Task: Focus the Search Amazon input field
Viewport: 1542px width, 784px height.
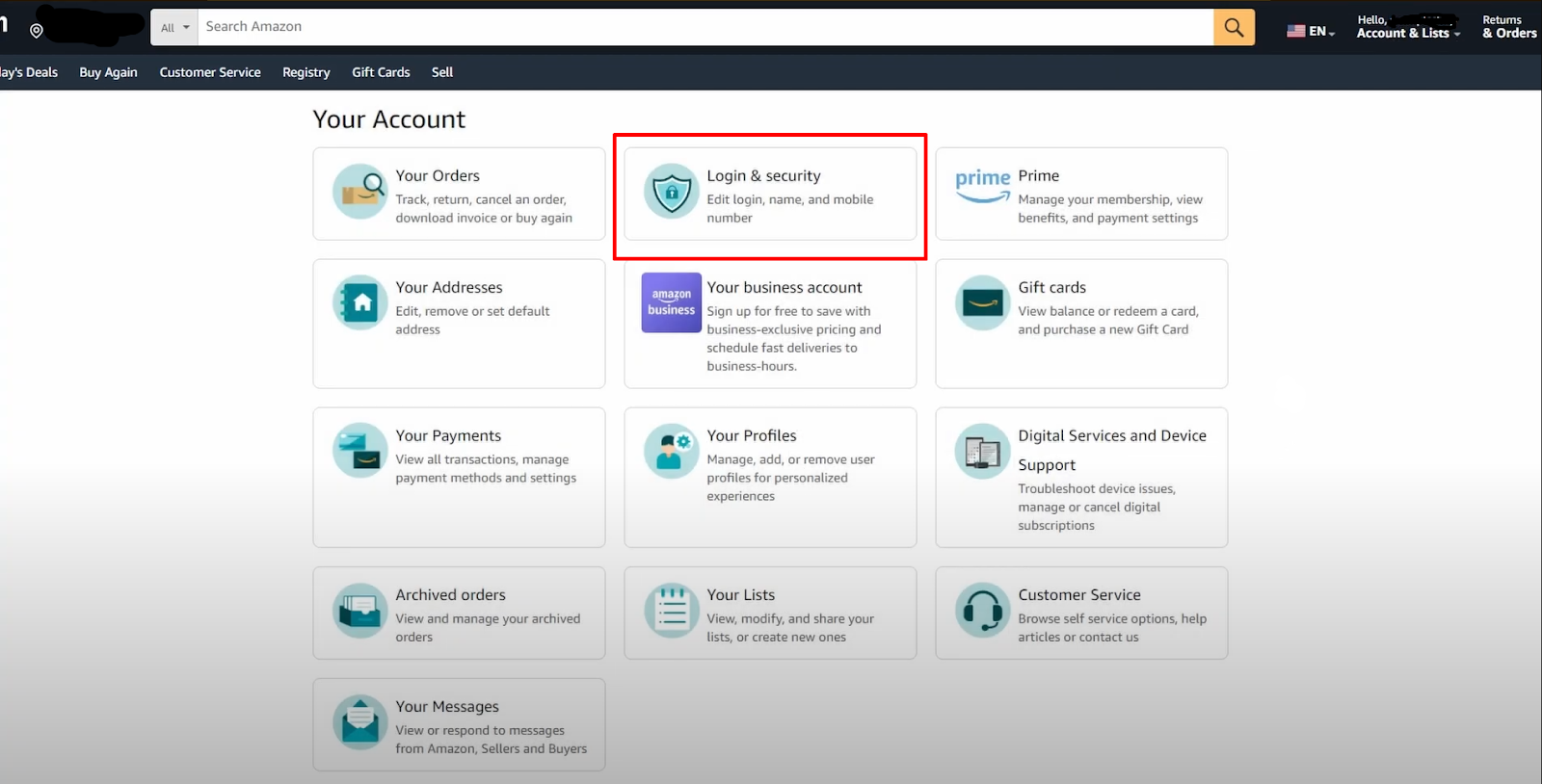Action: point(705,27)
